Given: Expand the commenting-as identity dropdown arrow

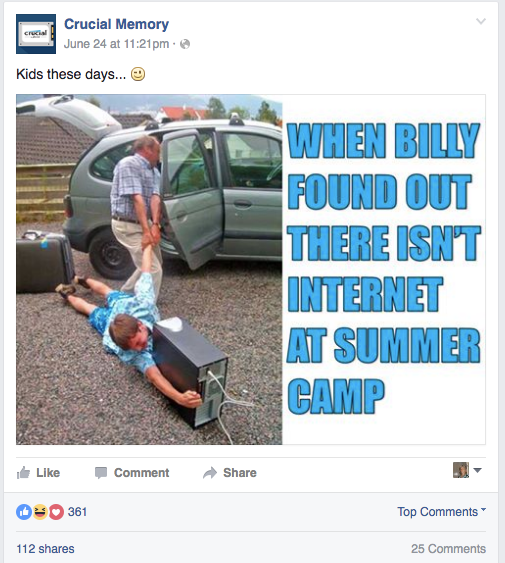Looking at the screenshot, I should pyautogui.click(x=477, y=470).
